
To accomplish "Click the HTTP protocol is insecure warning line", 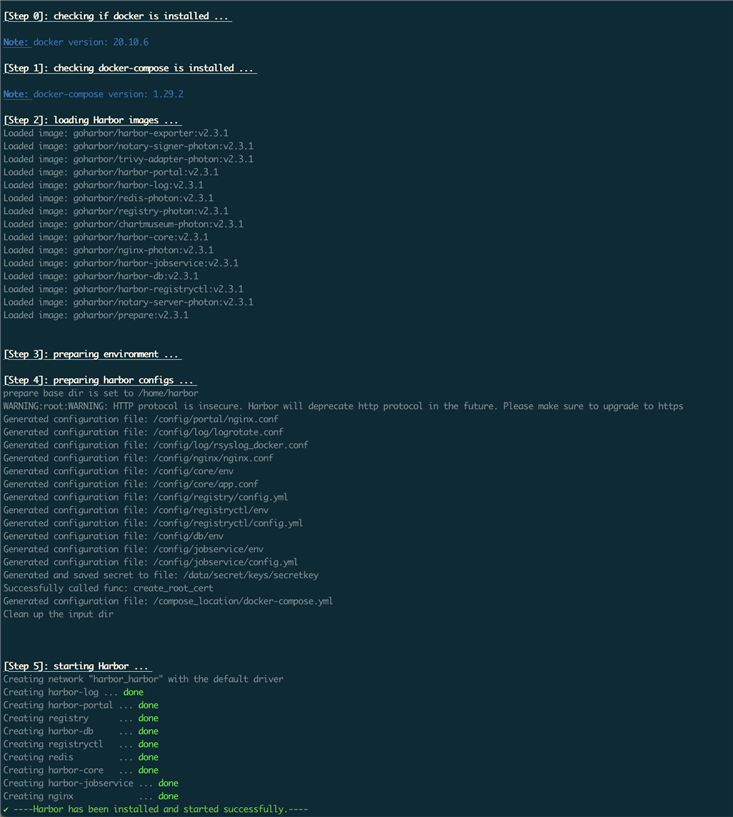I will tap(343, 406).
